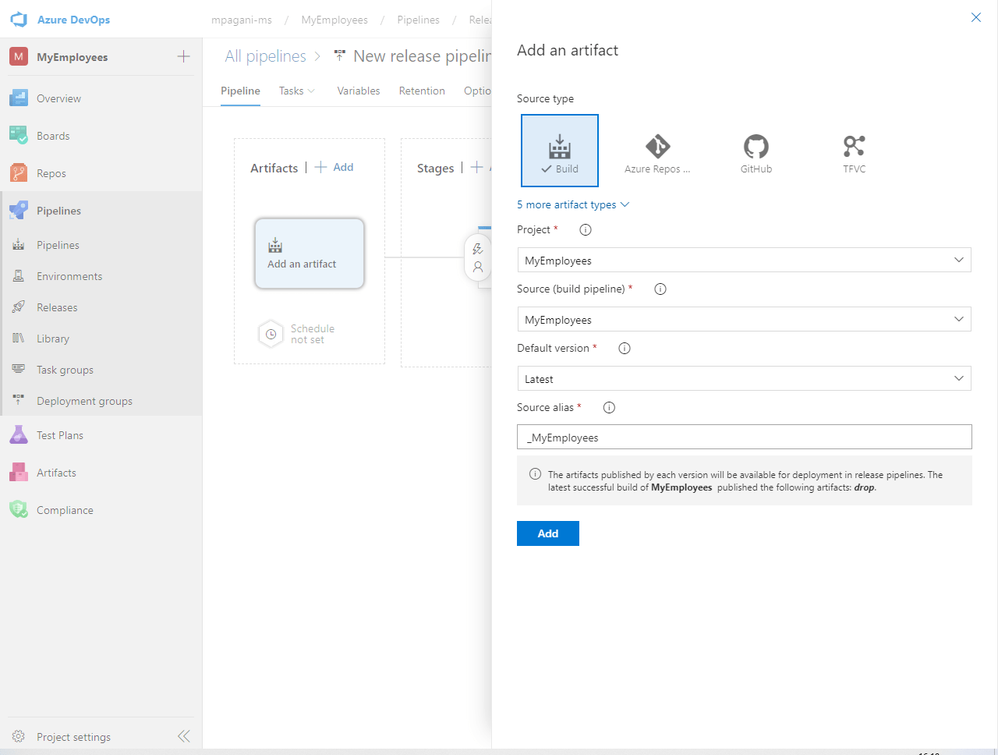Click the Add an artifact card

click(309, 253)
